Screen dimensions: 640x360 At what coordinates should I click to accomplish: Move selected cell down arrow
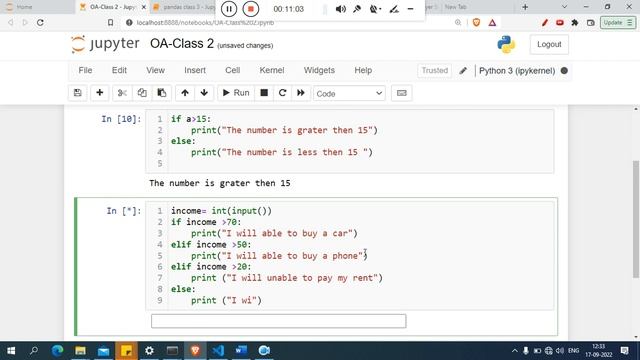(x=204, y=93)
